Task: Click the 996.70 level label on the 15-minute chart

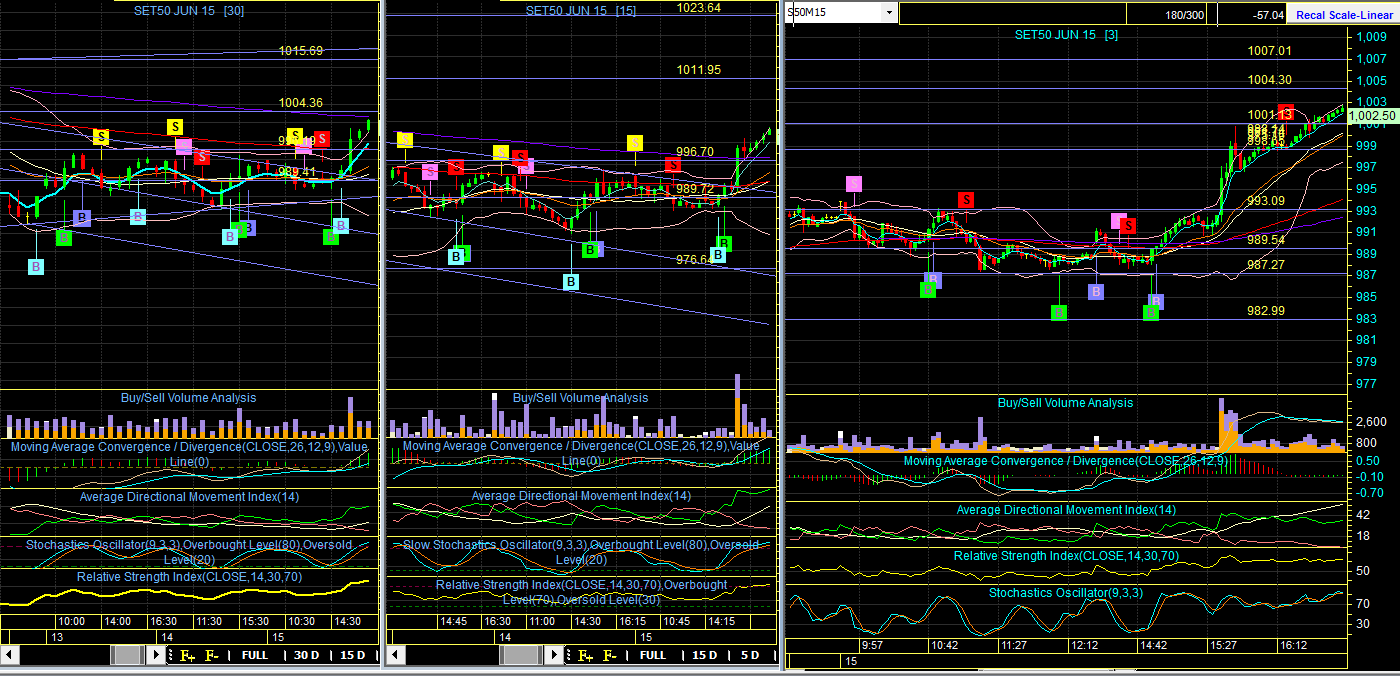Action: point(694,151)
